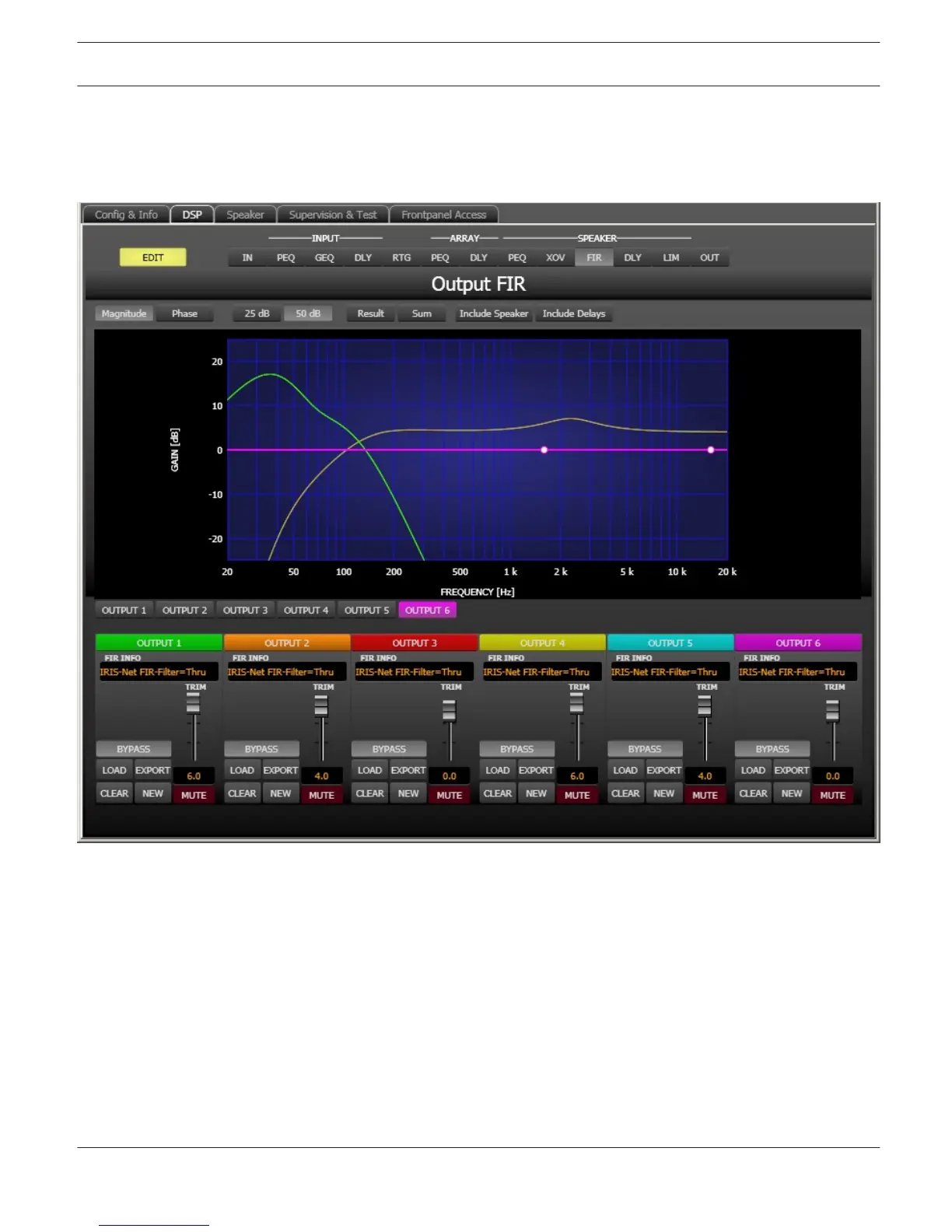The width and height of the screenshot is (952, 1232).
Task: Toggle Magnitude view
Action: (x=124, y=313)
